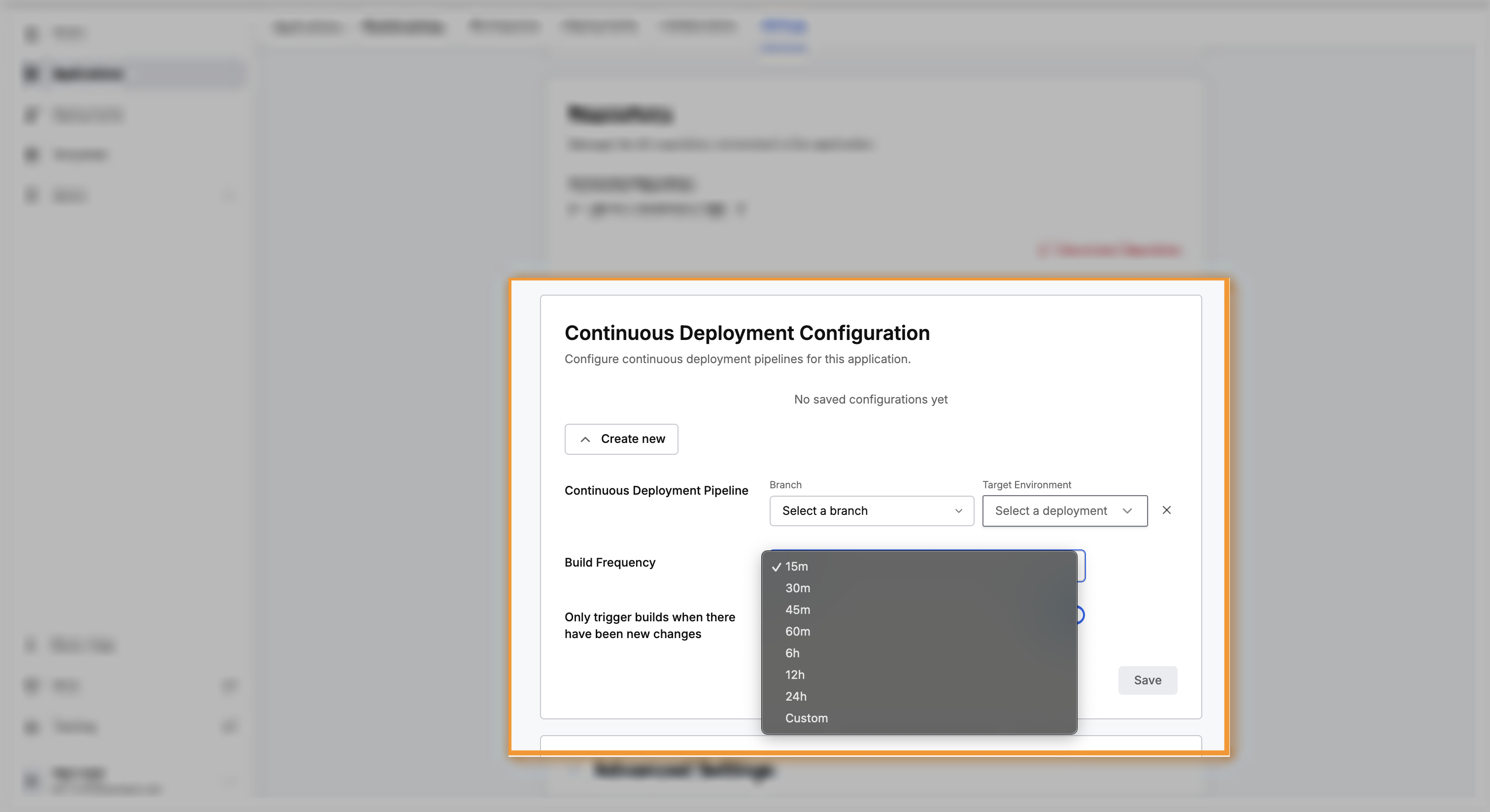
Task: Click 'Configure continuous deployment pipelines' description
Action: (x=737, y=359)
